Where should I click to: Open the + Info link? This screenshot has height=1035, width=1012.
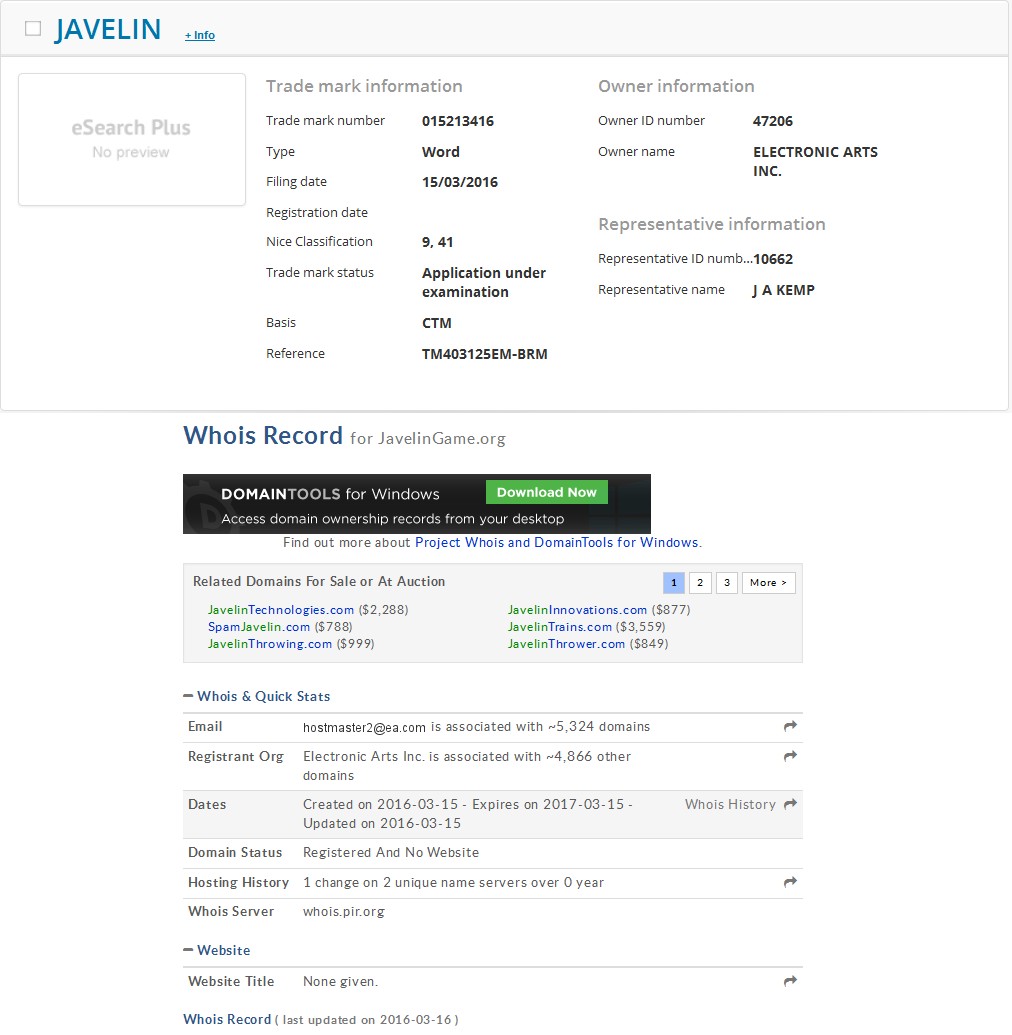[199, 35]
